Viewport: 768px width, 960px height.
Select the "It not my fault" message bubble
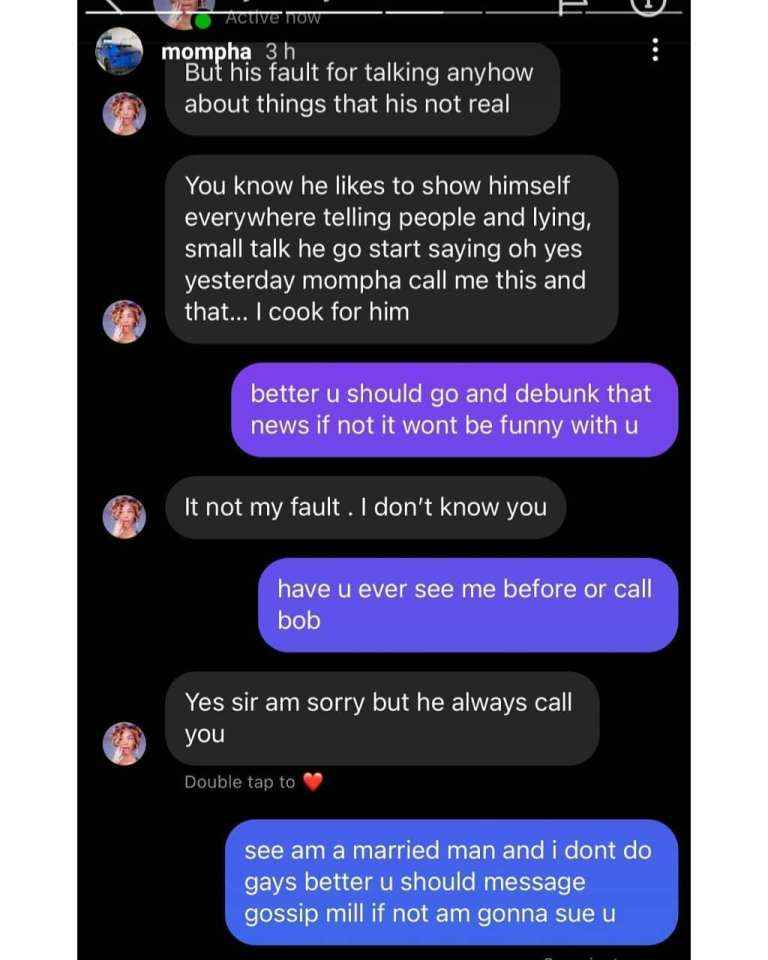[x=366, y=508]
